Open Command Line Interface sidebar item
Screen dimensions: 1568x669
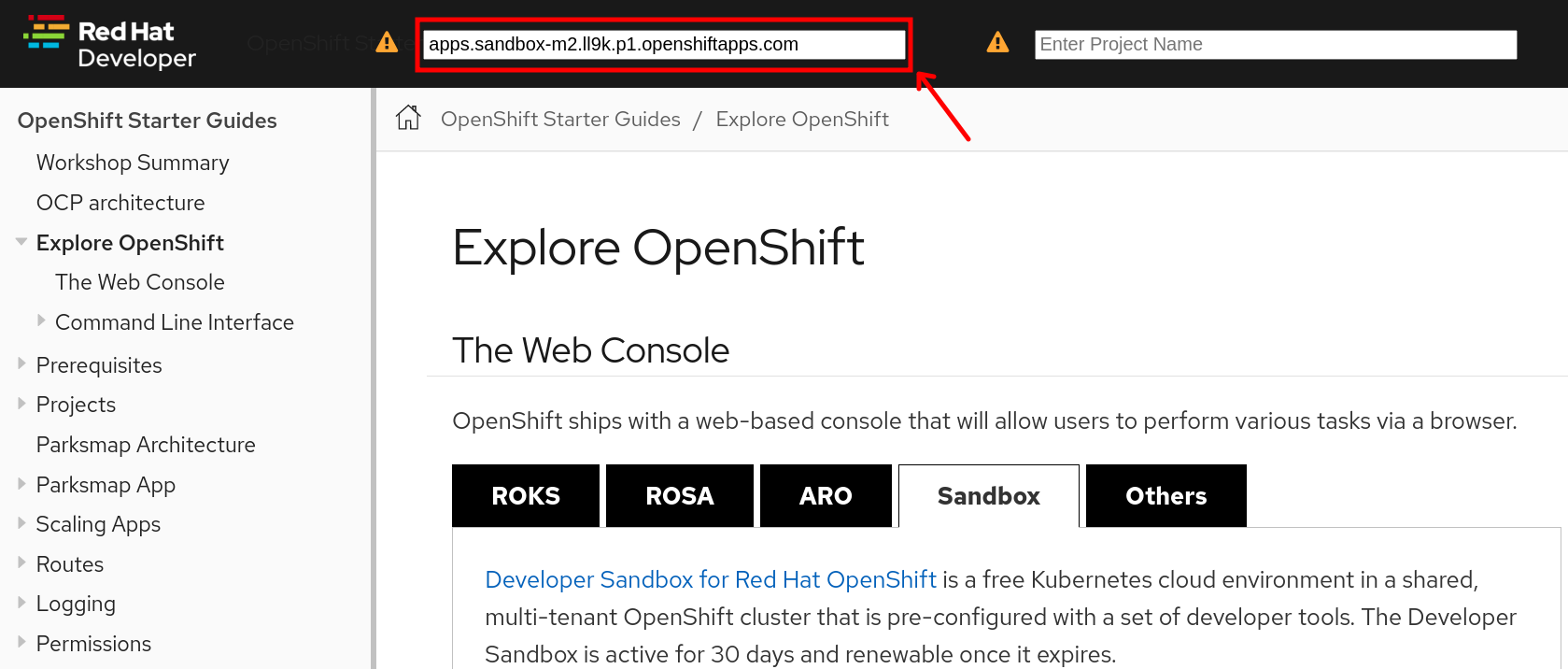[175, 322]
